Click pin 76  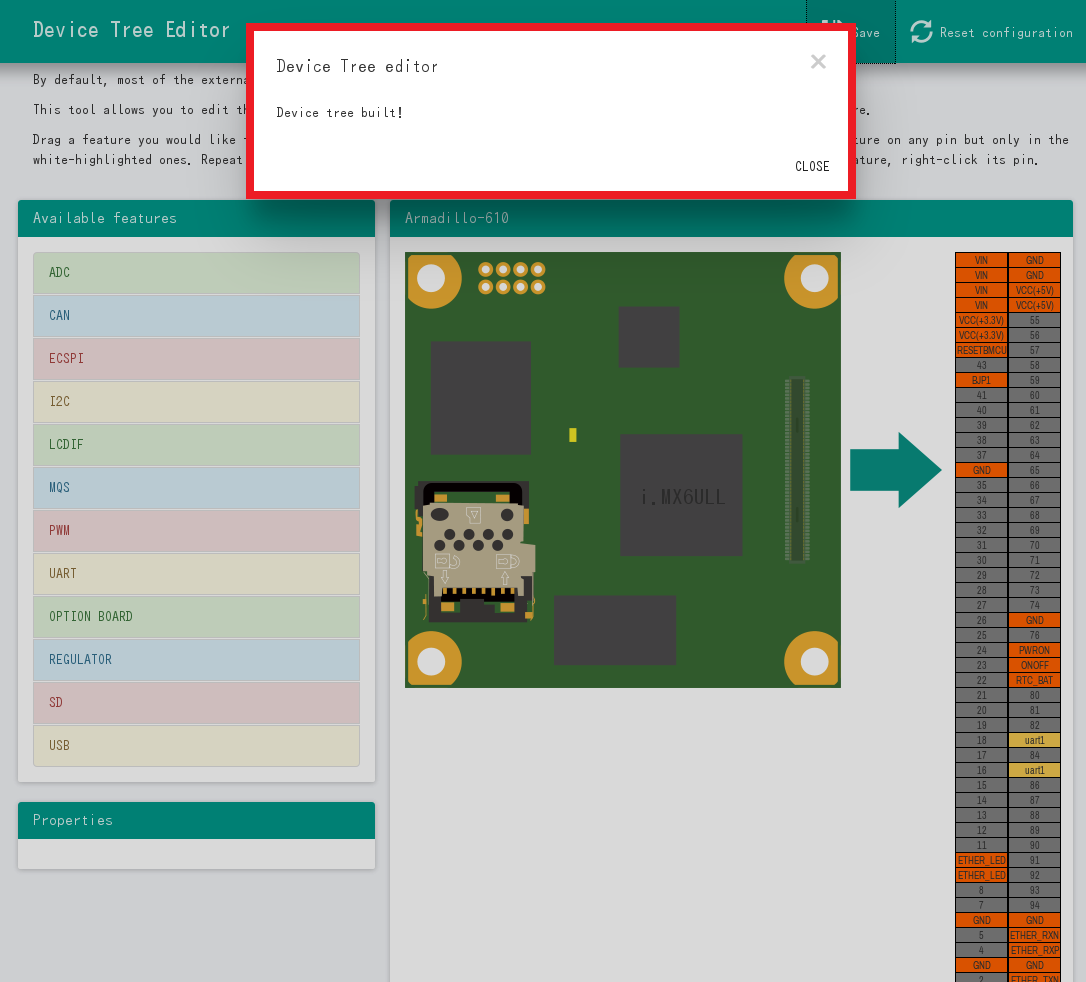1034,636
